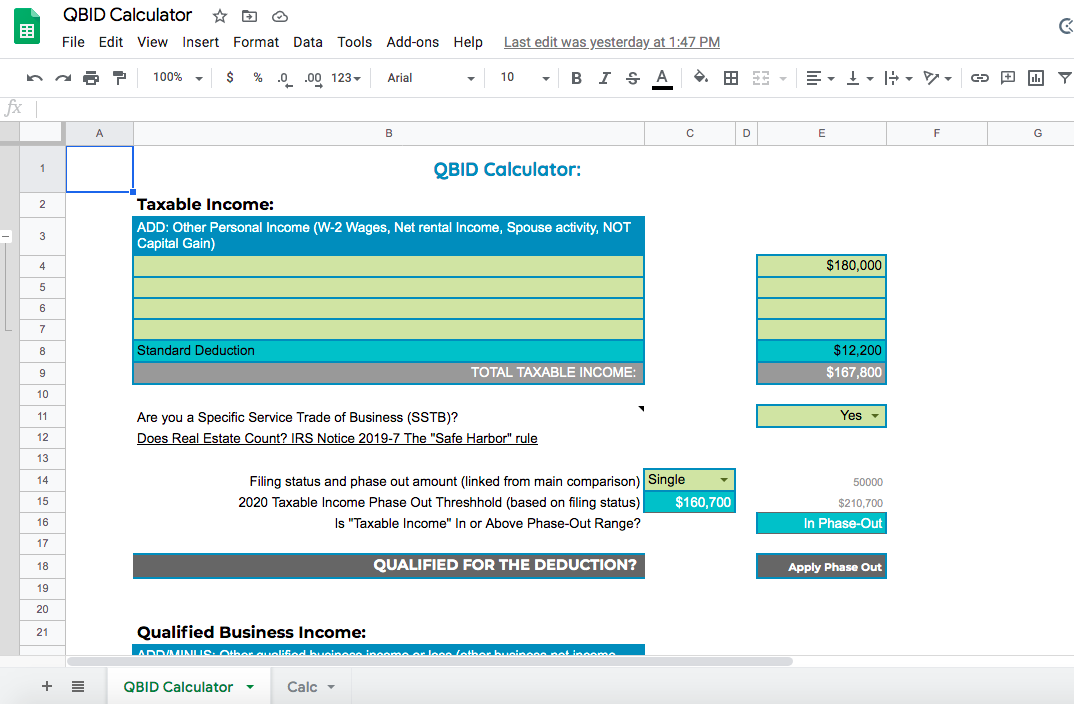The image size is (1074, 704).
Task: Toggle strikethrough formatting
Action: pyautogui.click(x=632, y=78)
